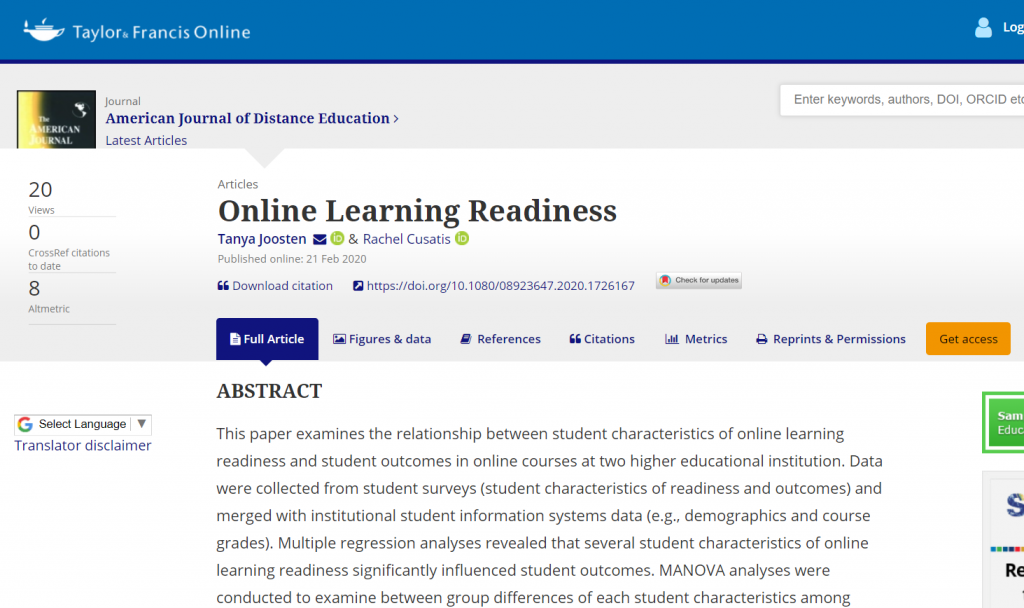Viewport: 1024px width, 608px height.
Task: Click the Check for updates badge
Action: [699, 280]
